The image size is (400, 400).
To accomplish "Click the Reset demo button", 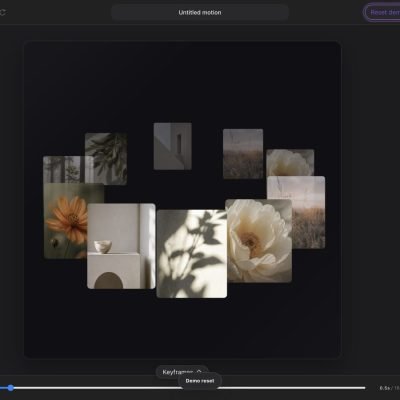I will pos(383,13).
